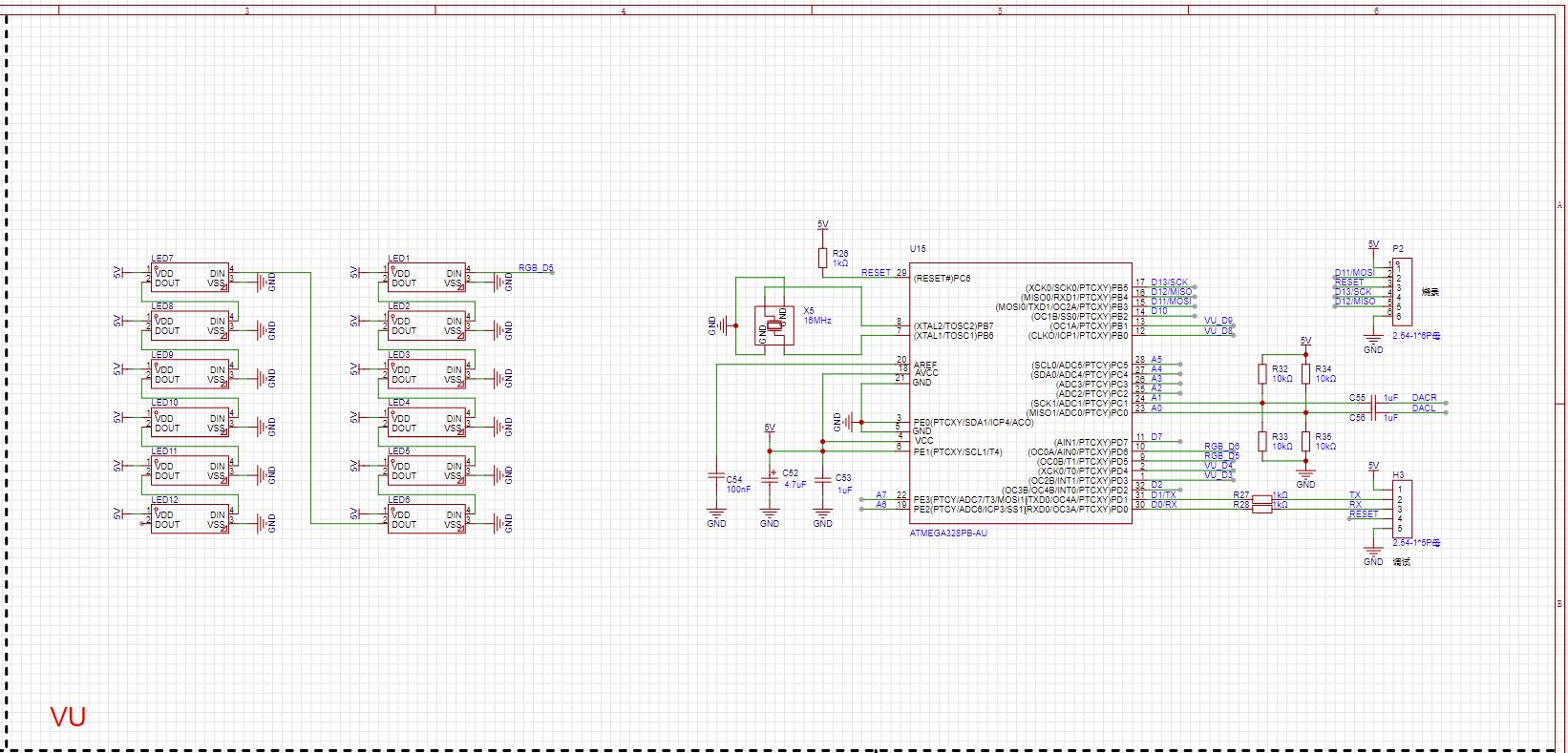Select the X5 16MHz crystal symbol
Screen dimensions: 1568x753
773,324
